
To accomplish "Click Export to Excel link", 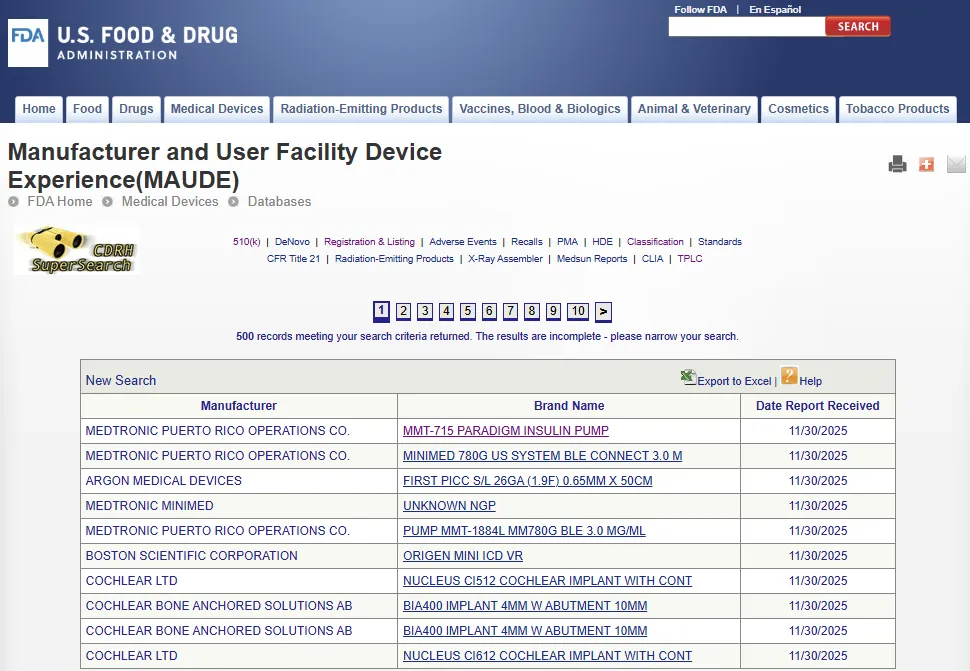I will point(734,381).
